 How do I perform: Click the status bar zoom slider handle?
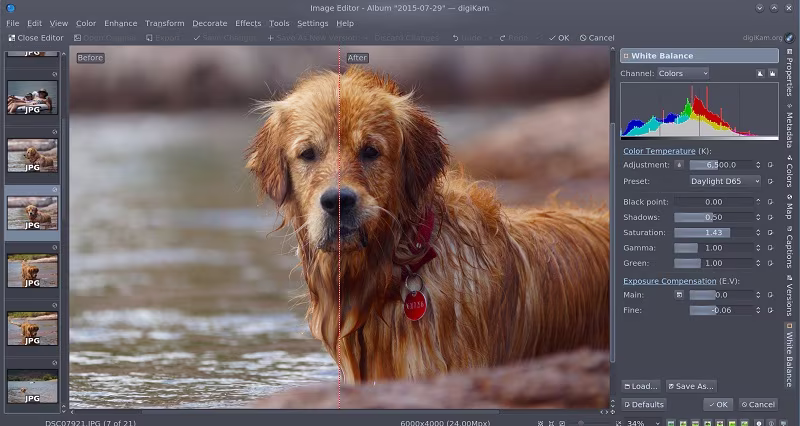point(581,423)
